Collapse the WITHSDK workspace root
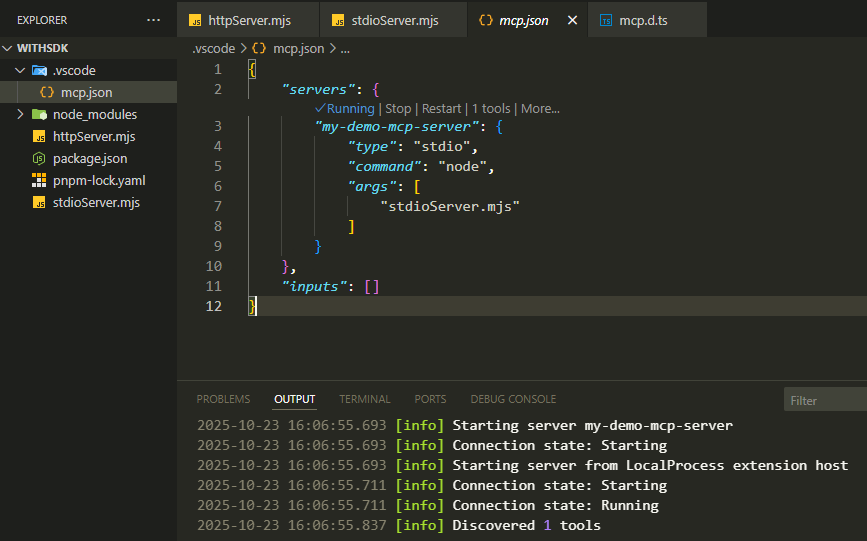This screenshot has width=867, height=541. tap(8, 48)
